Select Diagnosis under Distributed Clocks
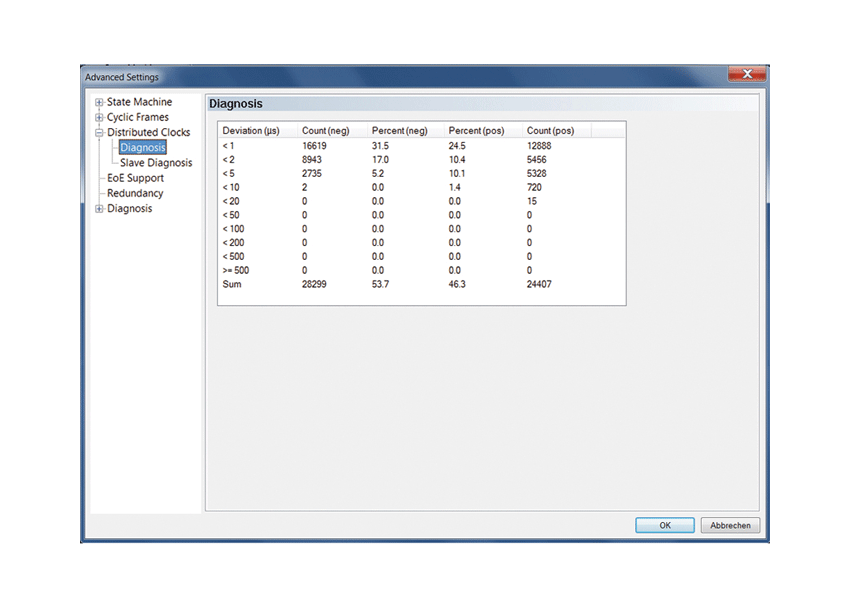The image size is (850, 608). coord(143,147)
